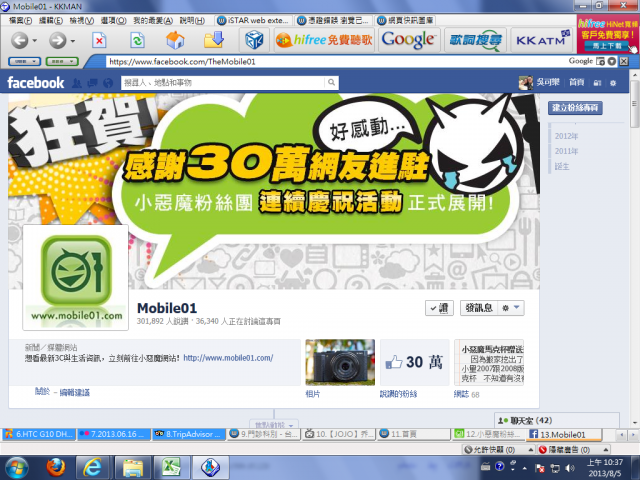Open Facebook messages icon
640x480 pixels.
click(x=93, y=83)
